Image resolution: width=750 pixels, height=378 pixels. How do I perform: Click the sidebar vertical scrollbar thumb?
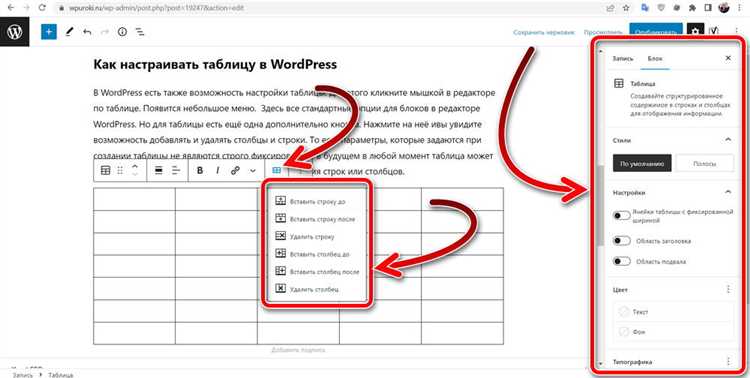[602, 206]
